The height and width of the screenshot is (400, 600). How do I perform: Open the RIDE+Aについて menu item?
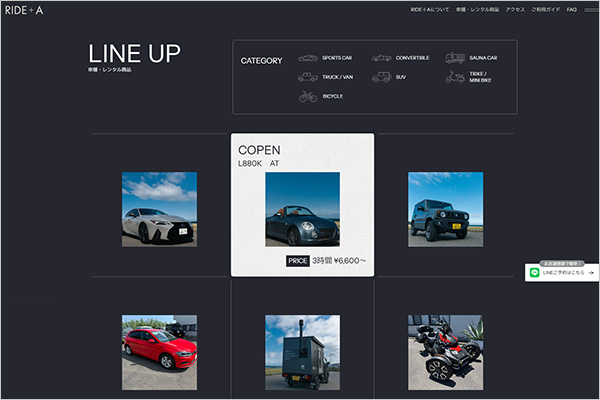pos(429,9)
